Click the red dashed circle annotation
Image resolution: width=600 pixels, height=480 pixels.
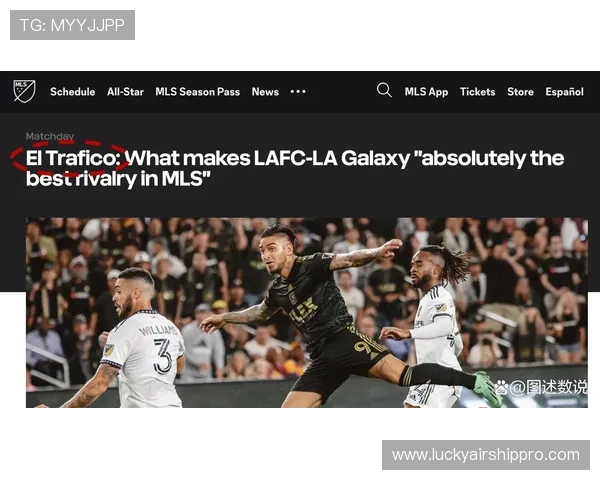(x=70, y=157)
